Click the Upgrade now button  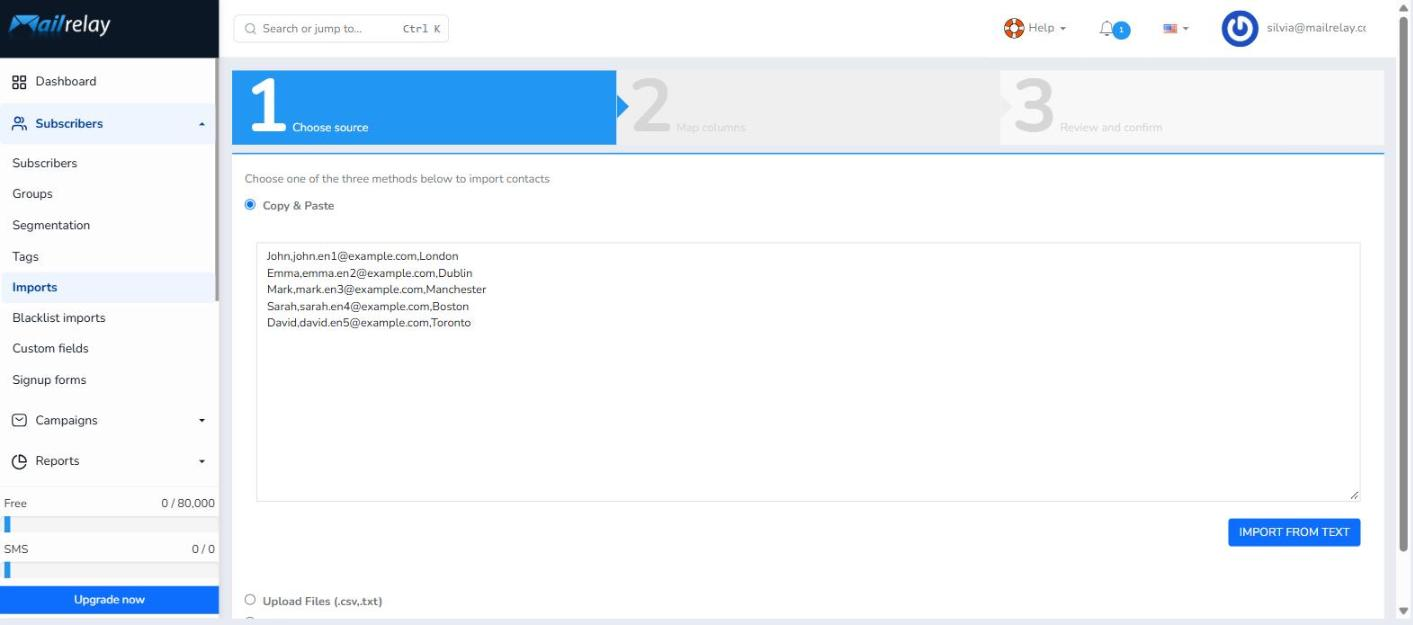pyautogui.click(x=109, y=600)
